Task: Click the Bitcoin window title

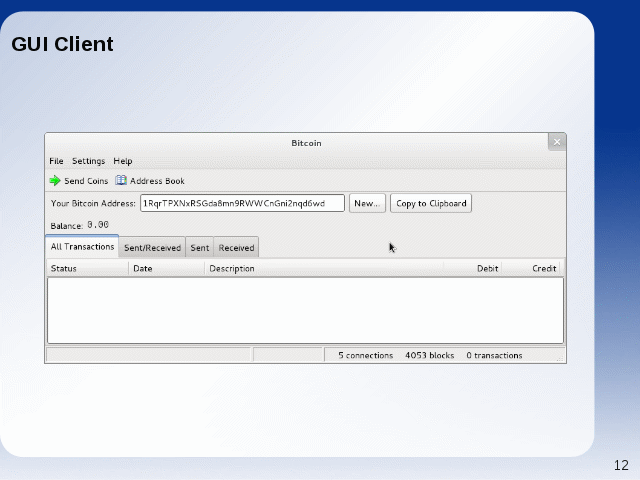Action: (306, 143)
